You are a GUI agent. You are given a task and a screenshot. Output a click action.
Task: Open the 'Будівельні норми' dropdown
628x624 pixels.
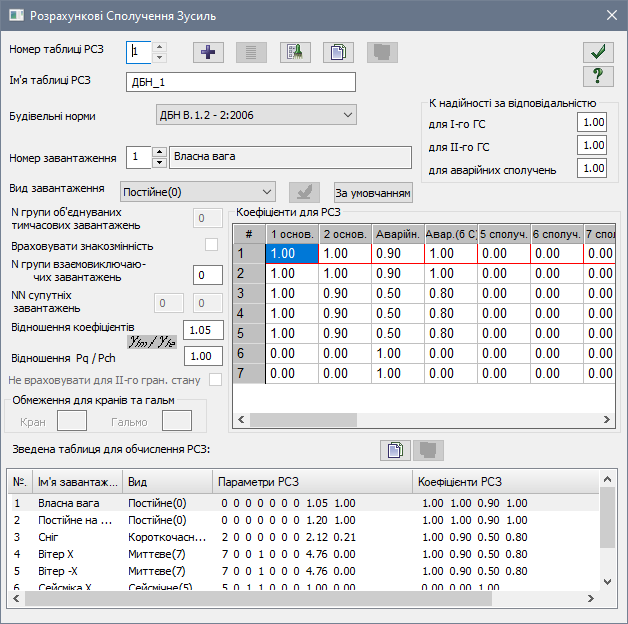click(x=255, y=115)
